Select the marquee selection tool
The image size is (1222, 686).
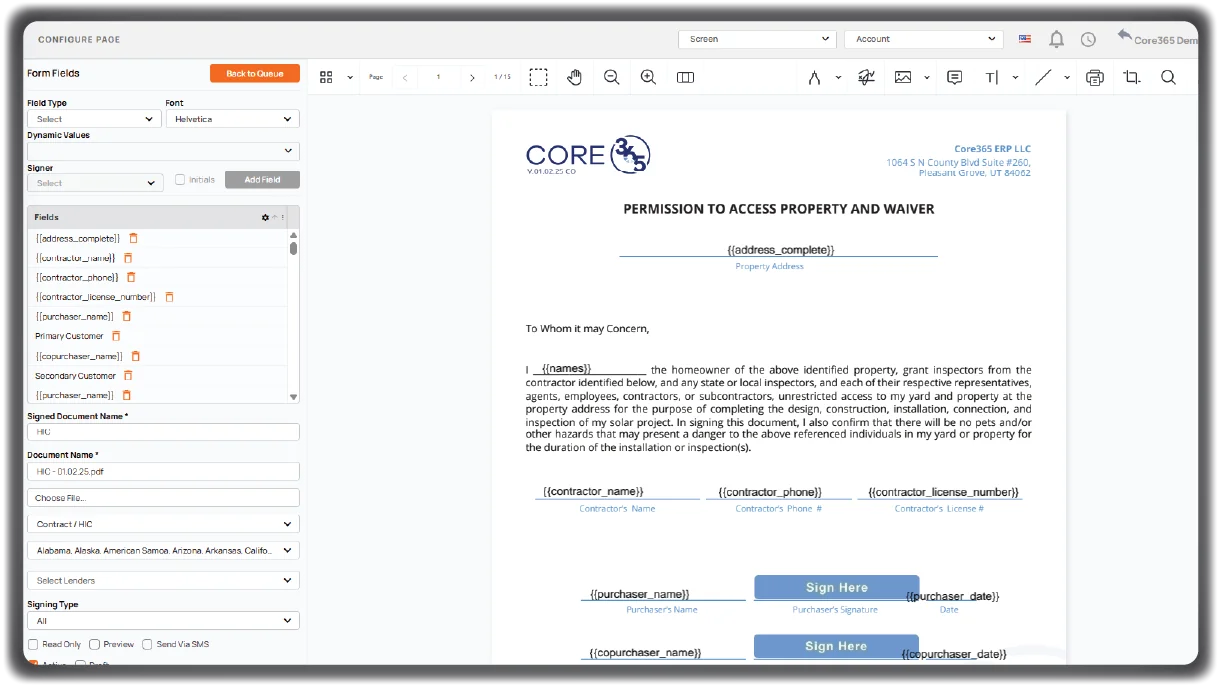point(538,77)
